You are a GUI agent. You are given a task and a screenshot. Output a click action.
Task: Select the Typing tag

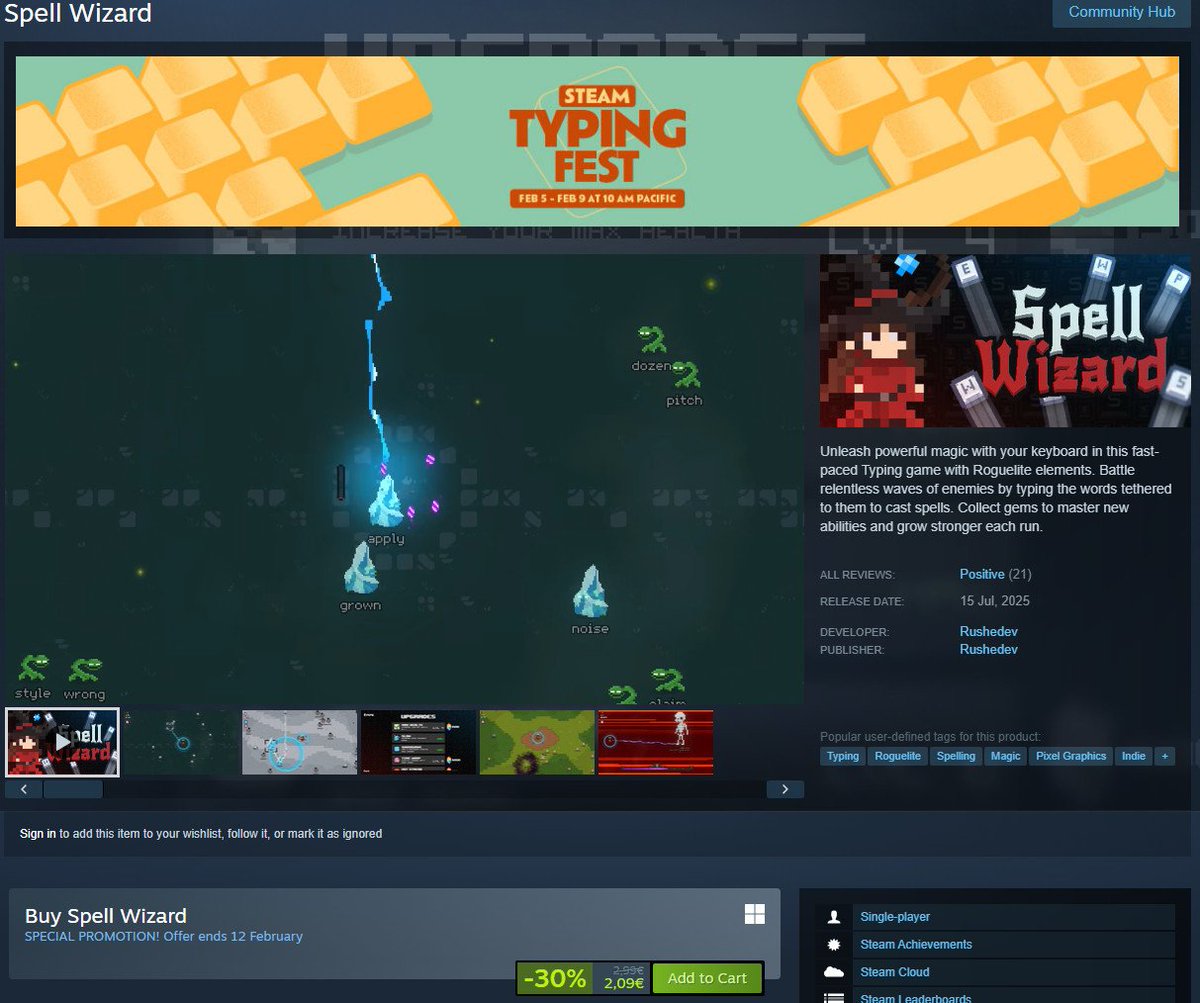point(842,756)
